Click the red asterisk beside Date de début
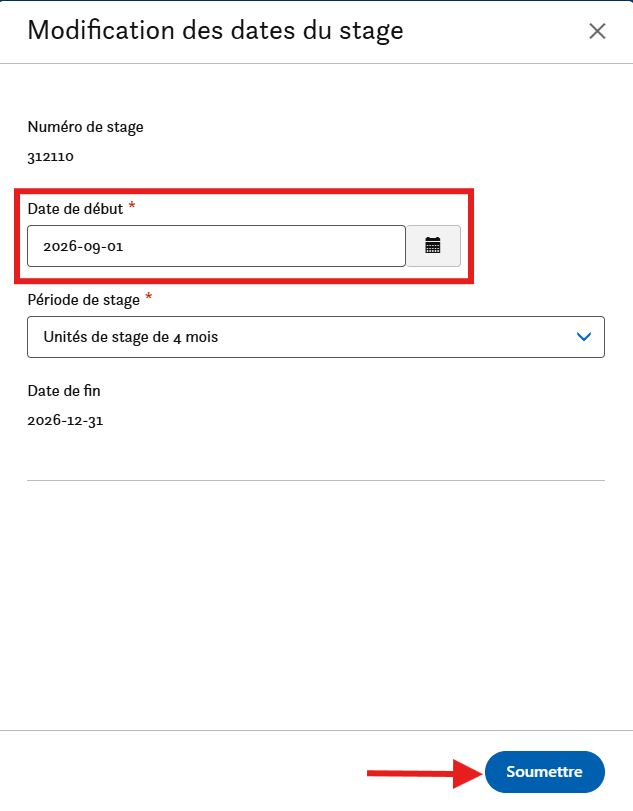This screenshot has width=633, height=811. 132,206
